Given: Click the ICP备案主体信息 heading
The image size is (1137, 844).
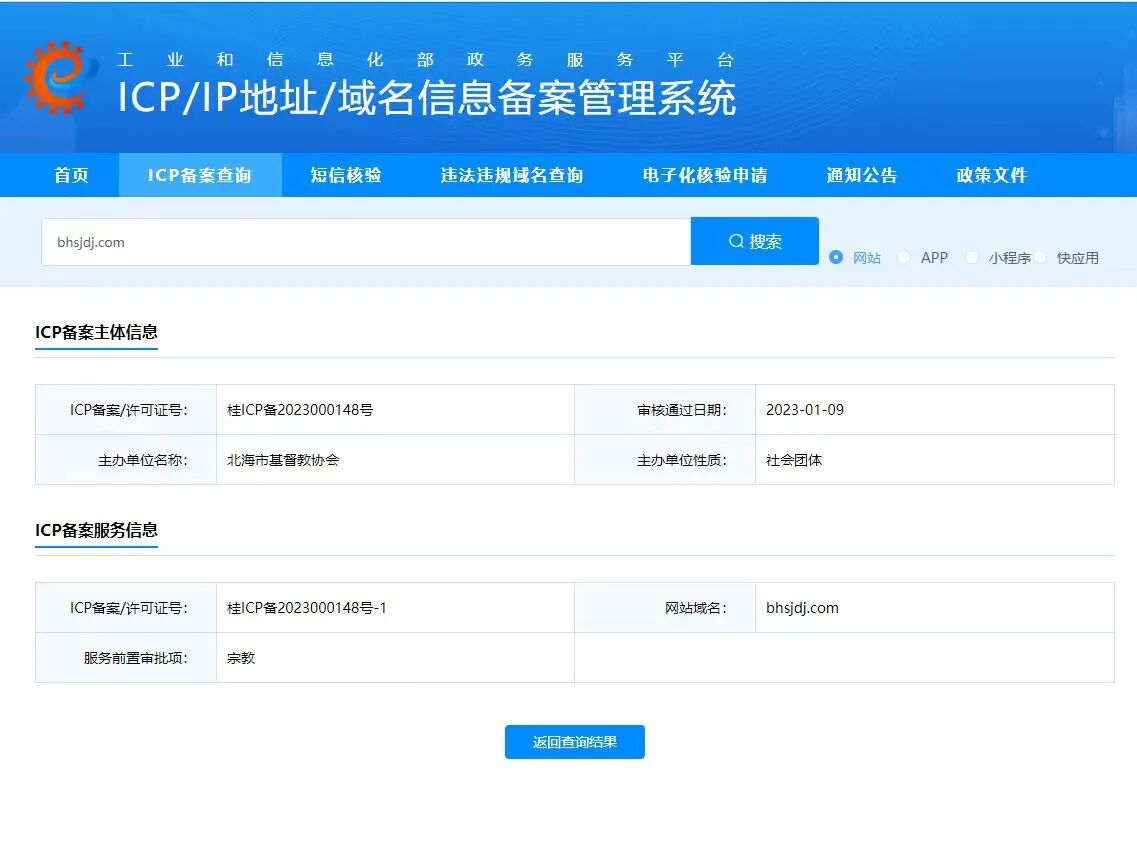Looking at the screenshot, I should (x=96, y=332).
